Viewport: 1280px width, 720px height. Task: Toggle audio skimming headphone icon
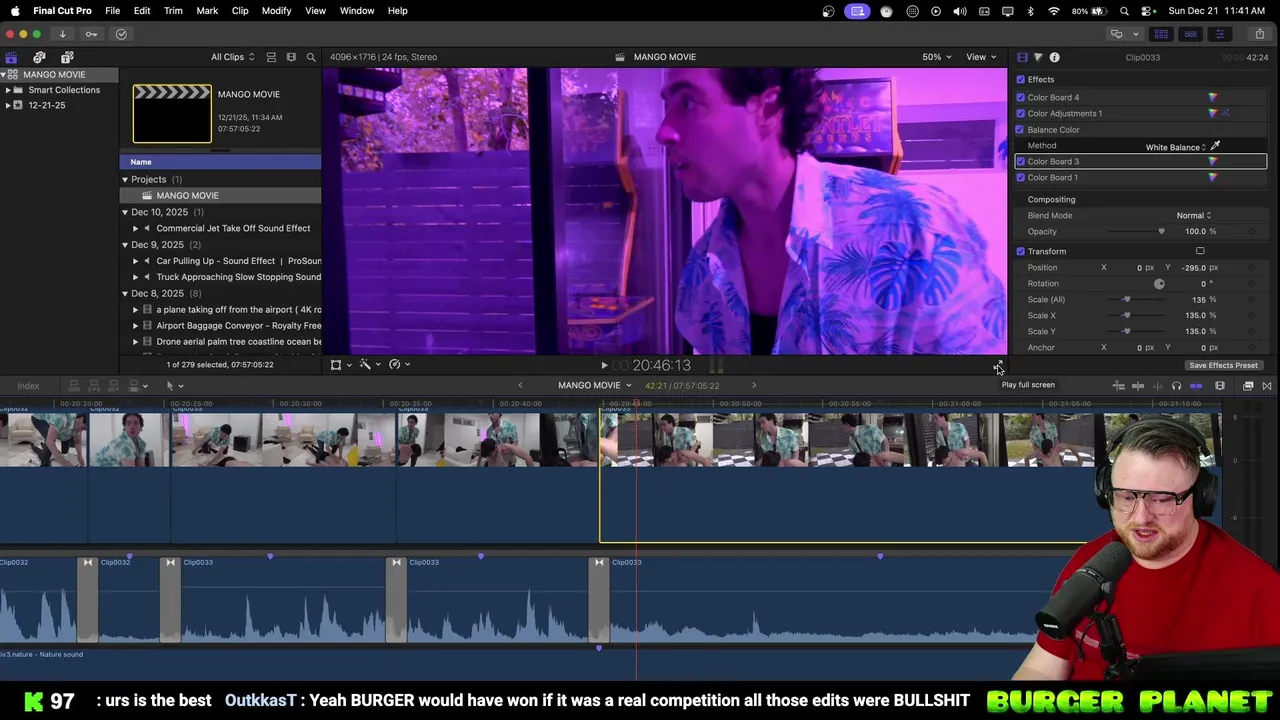(x=1176, y=386)
